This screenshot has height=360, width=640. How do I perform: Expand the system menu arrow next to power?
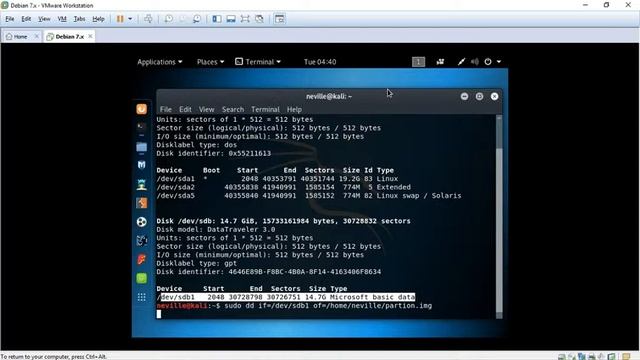[499, 62]
